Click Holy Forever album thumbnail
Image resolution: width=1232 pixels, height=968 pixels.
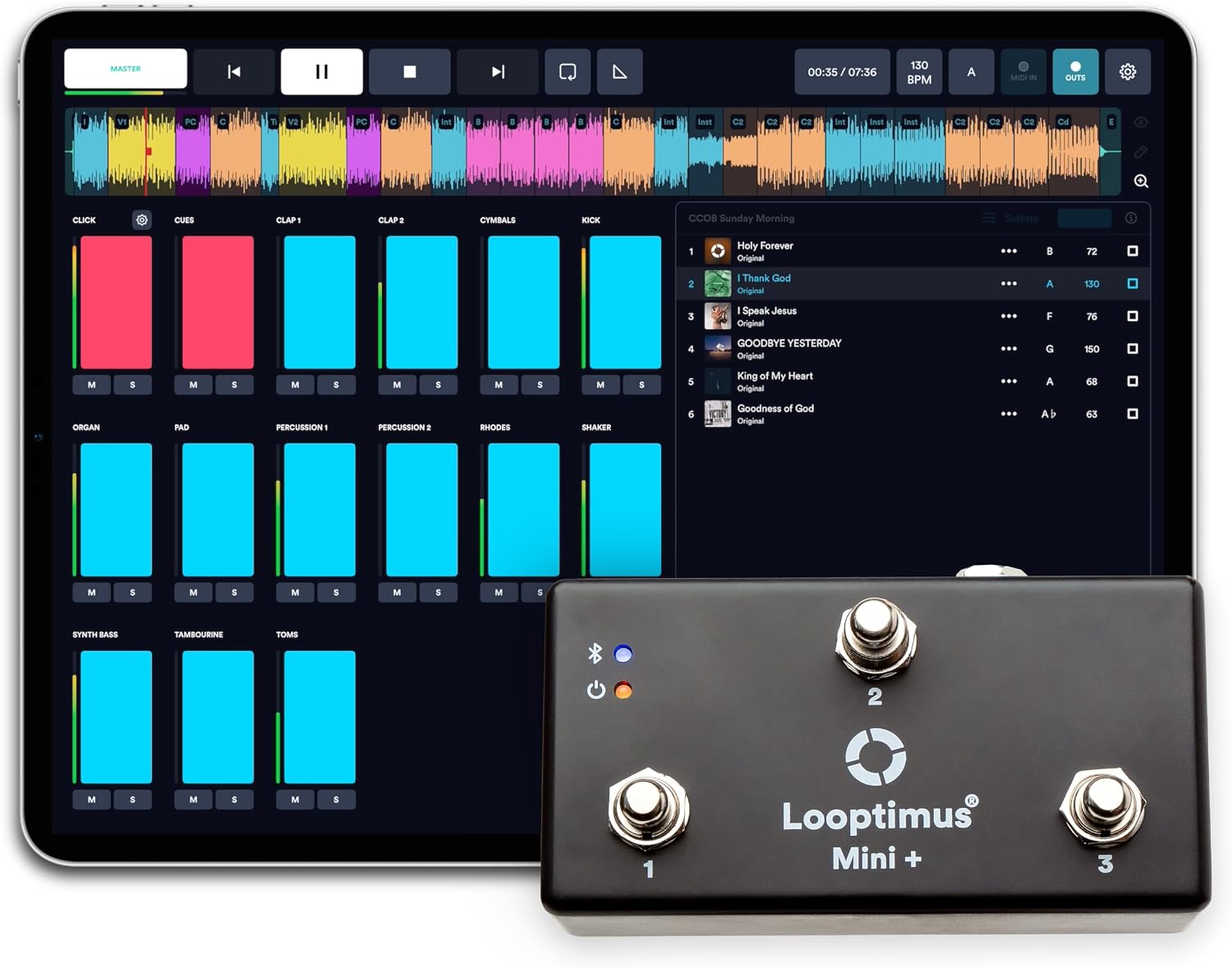click(x=718, y=251)
